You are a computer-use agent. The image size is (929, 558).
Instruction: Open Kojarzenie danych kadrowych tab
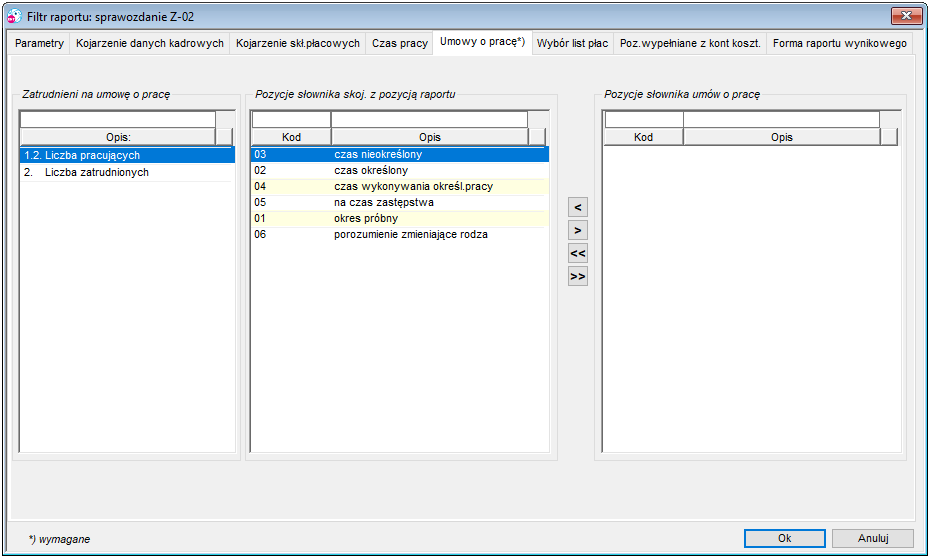click(x=149, y=43)
